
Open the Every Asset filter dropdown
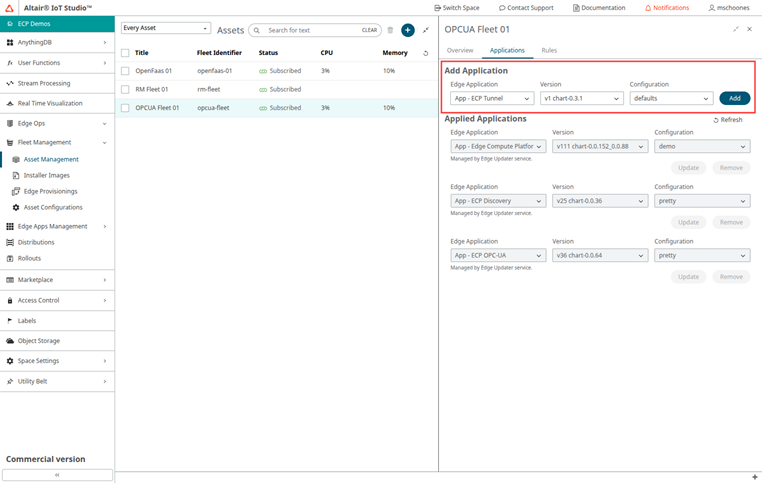click(x=165, y=29)
